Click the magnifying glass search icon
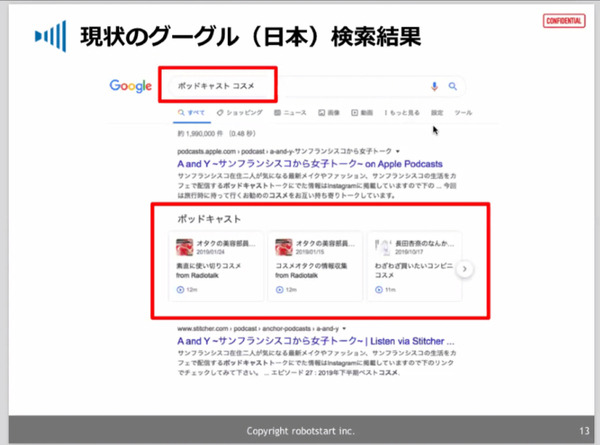The image size is (600, 445). click(x=453, y=86)
